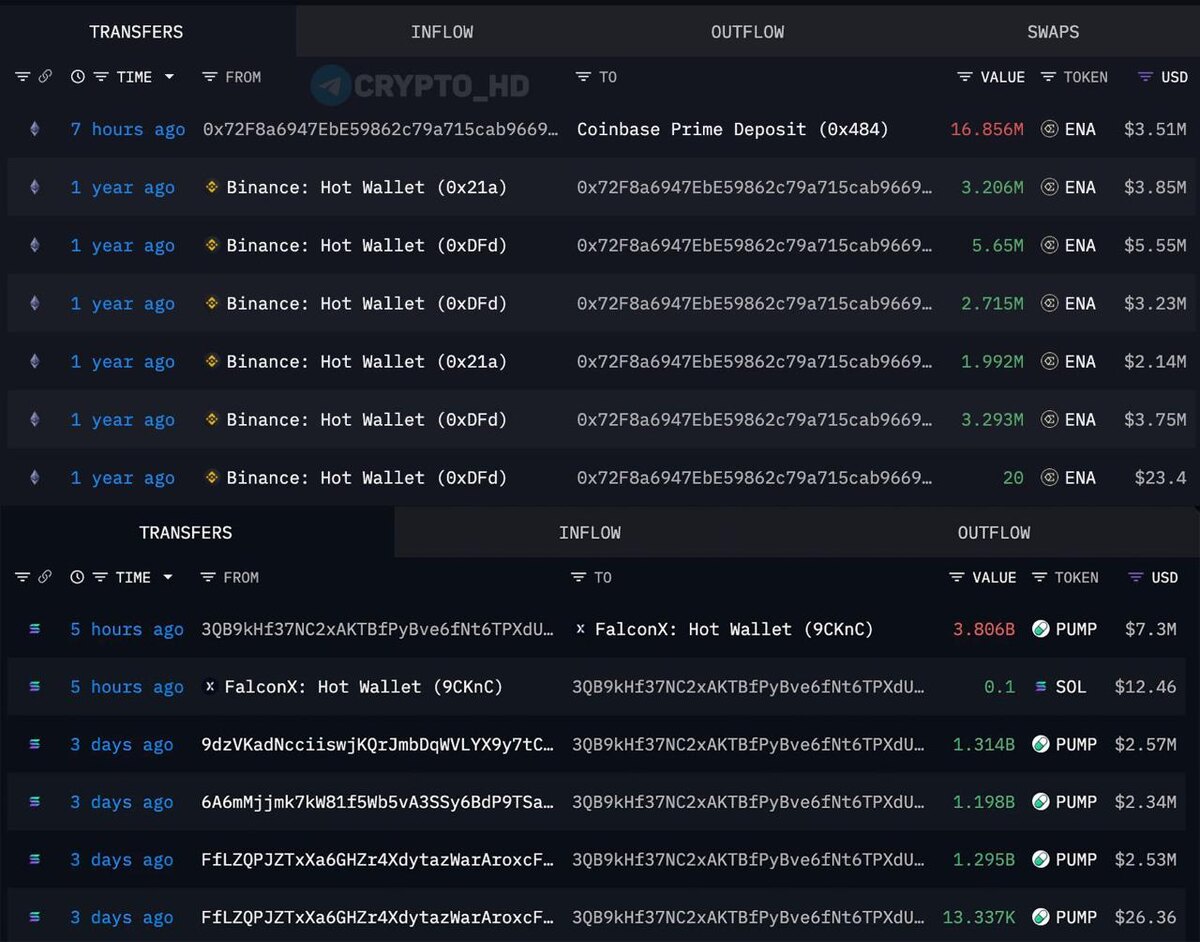This screenshot has width=1200, height=942.
Task: Open the sender address 0x72F8a6947... in the 16.856M row
Action: [381, 129]
